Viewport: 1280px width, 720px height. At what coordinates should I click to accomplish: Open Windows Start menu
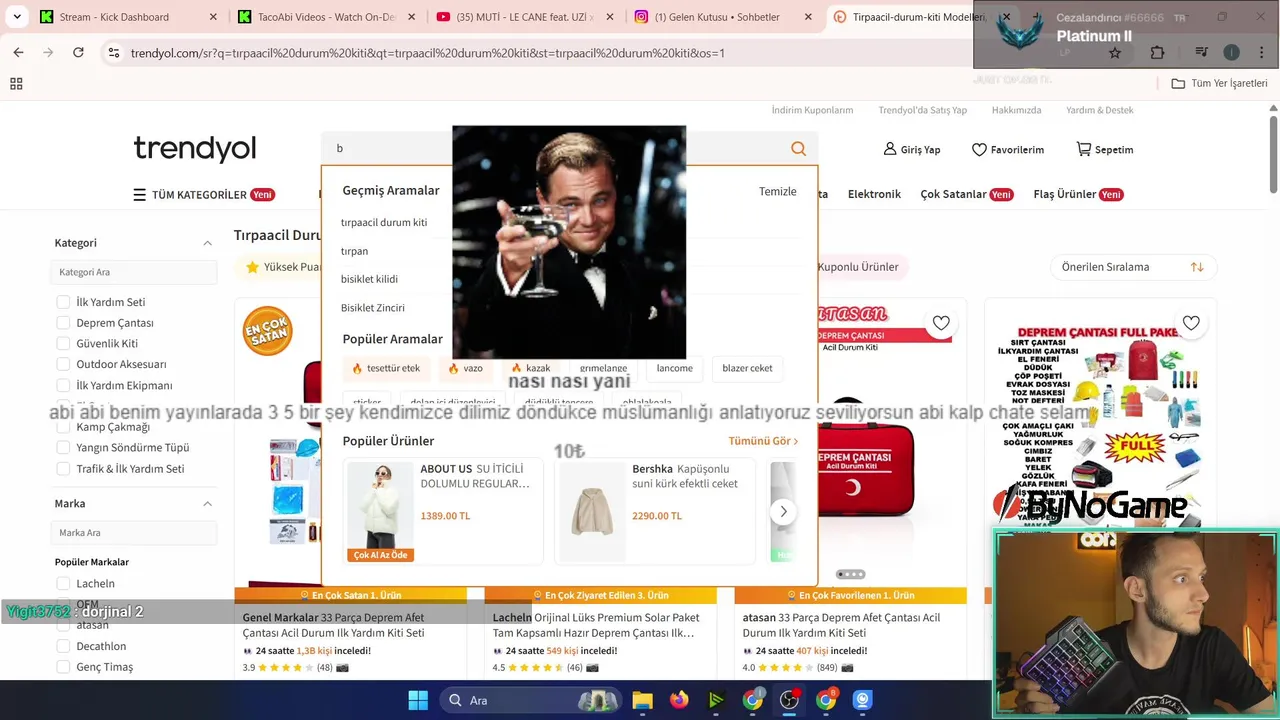coord(418,700)
